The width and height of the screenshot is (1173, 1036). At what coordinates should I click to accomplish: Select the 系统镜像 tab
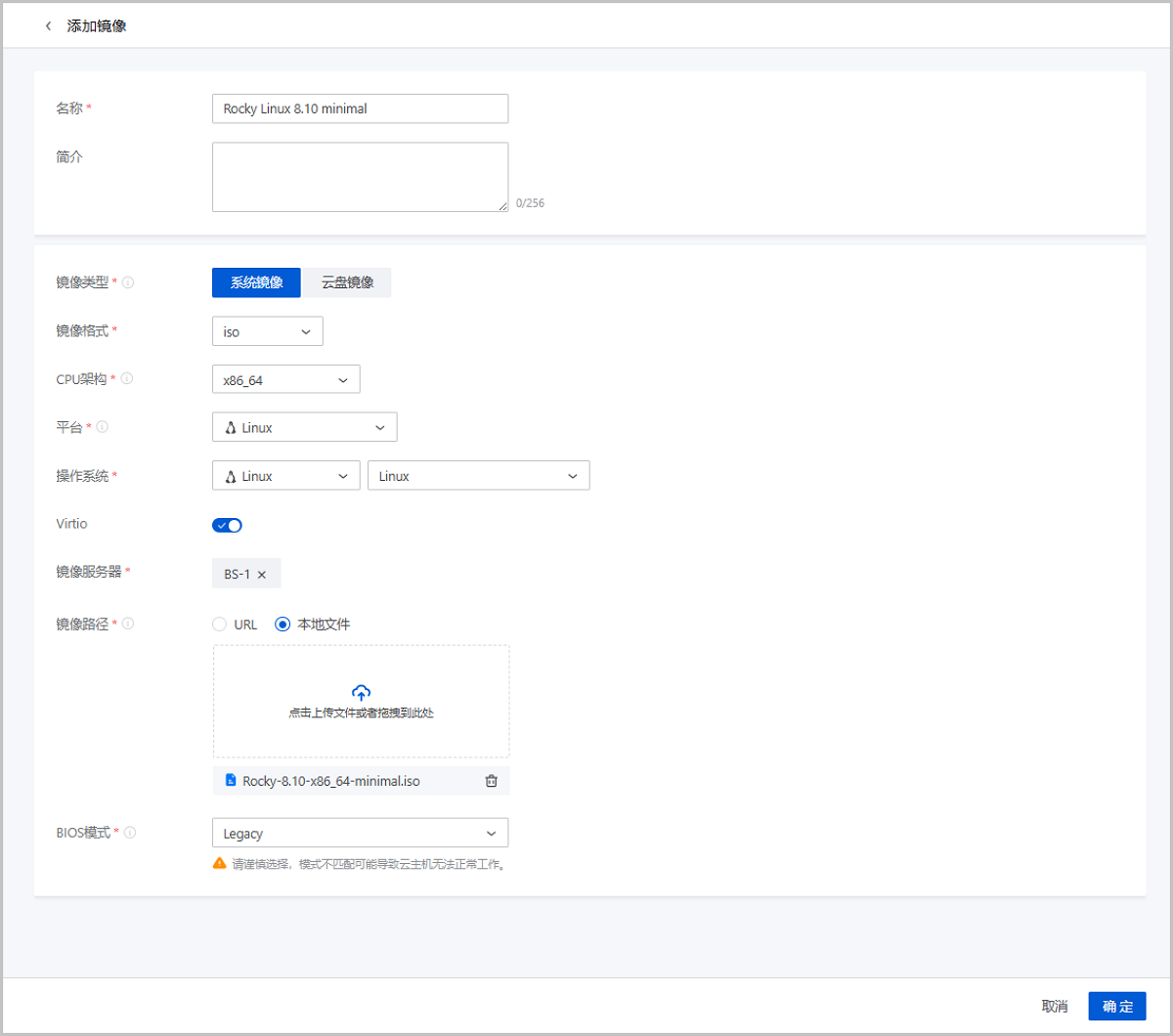pyautogui.click(x=256, y=282)
